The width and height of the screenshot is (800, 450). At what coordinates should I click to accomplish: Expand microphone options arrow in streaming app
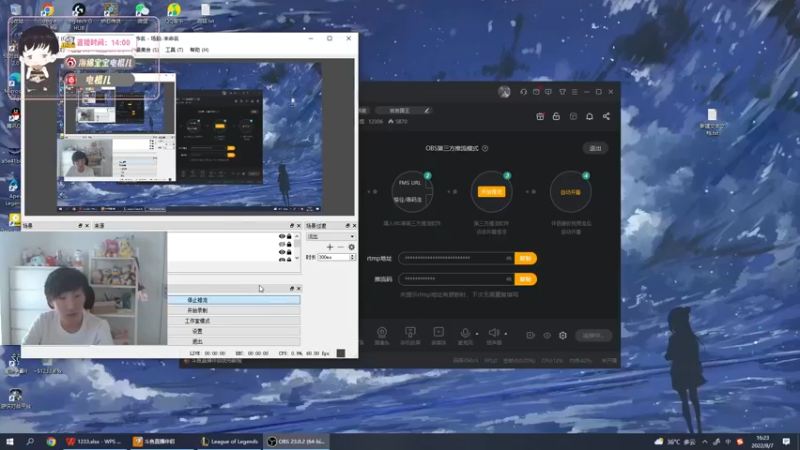pyautogui.click(x=477, y=334)
